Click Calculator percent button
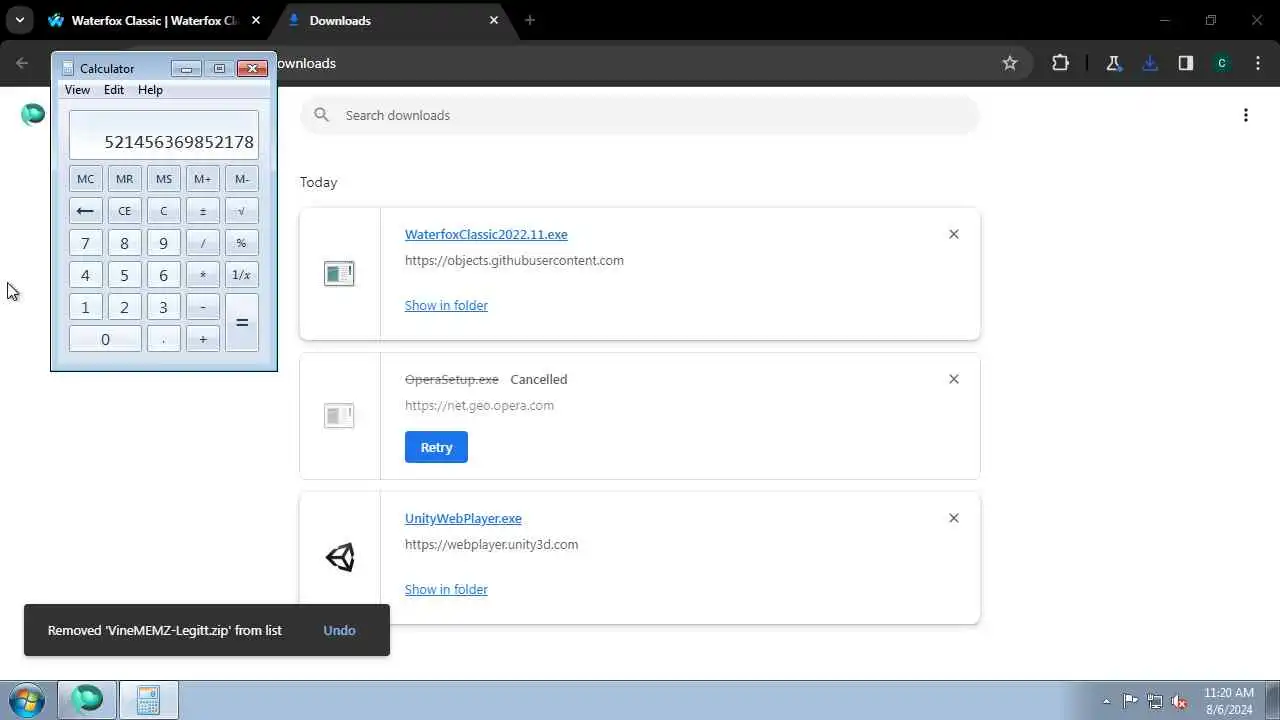Screen dimensions: 1280x720 (x=241, y=243)
